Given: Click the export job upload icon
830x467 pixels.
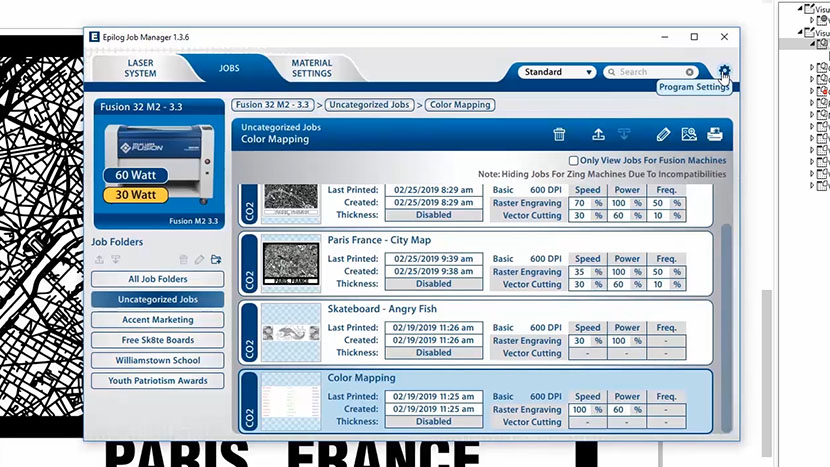Looking at the screenshot, I should (598, 134).
